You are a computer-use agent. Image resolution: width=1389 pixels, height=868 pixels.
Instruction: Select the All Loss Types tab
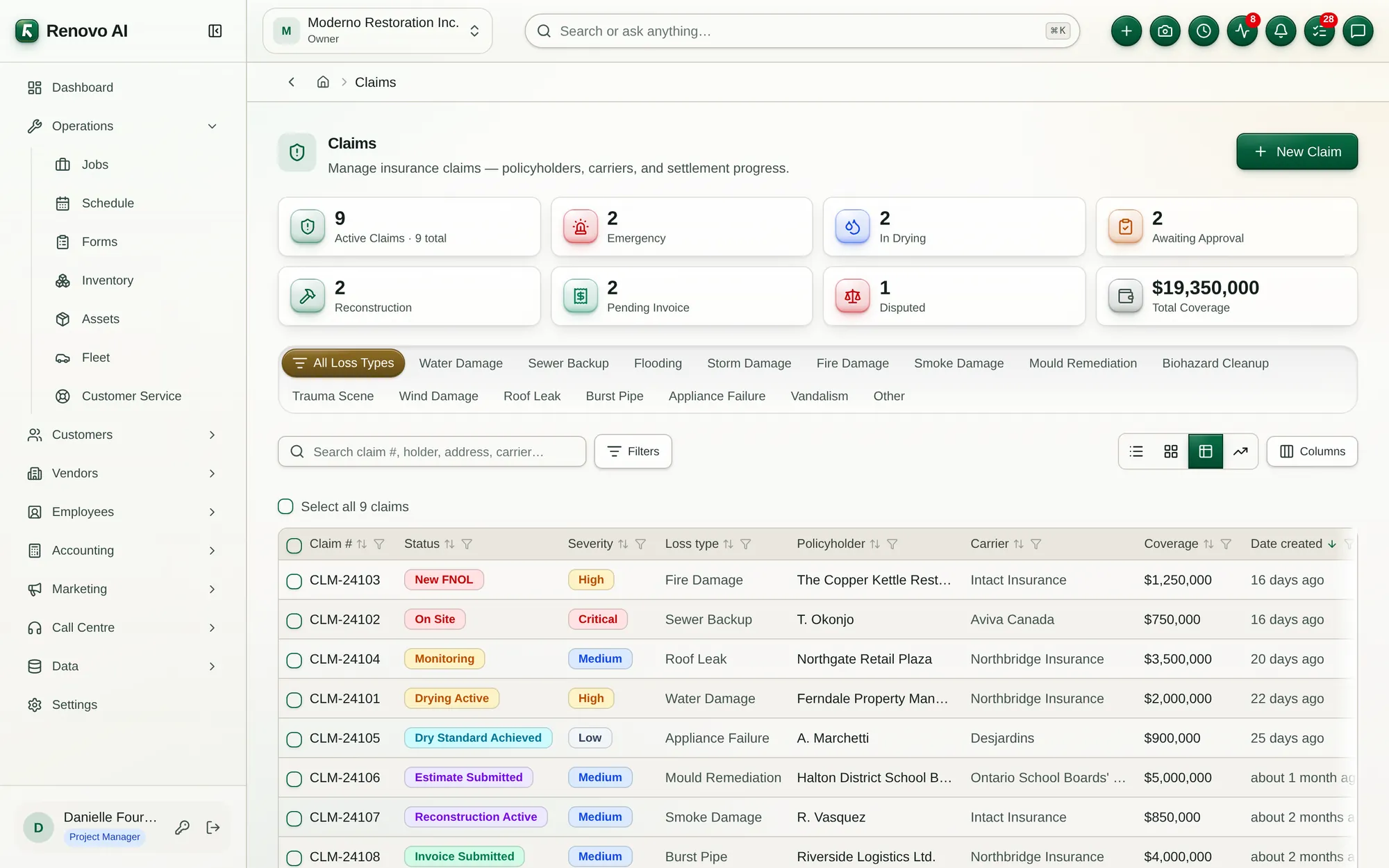[x=343, y=363]
